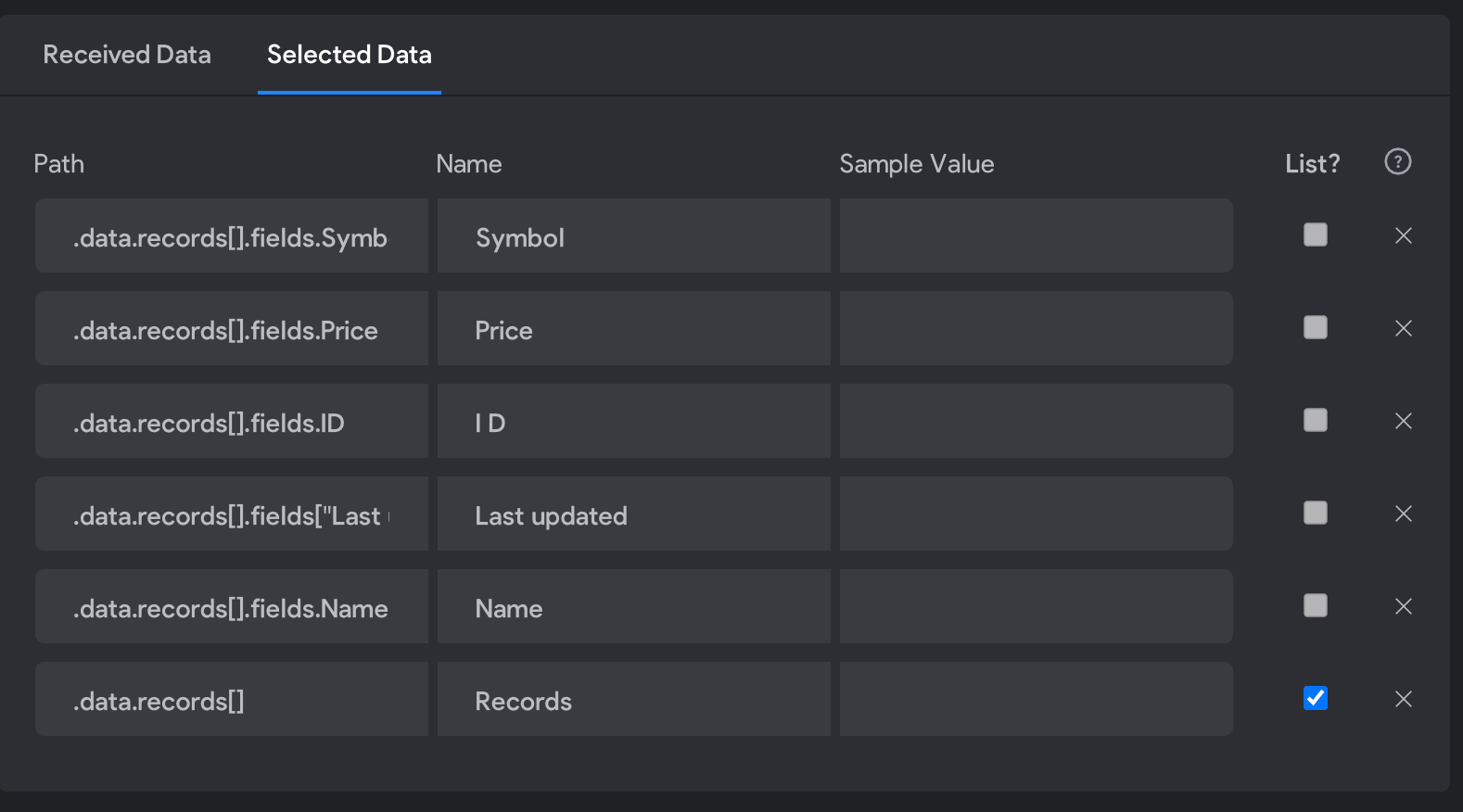The height and width of the screenshot is (812, 1463).
Task: Select the Selected Data tab
Action: pyautogui.click(x=350, y=55)
